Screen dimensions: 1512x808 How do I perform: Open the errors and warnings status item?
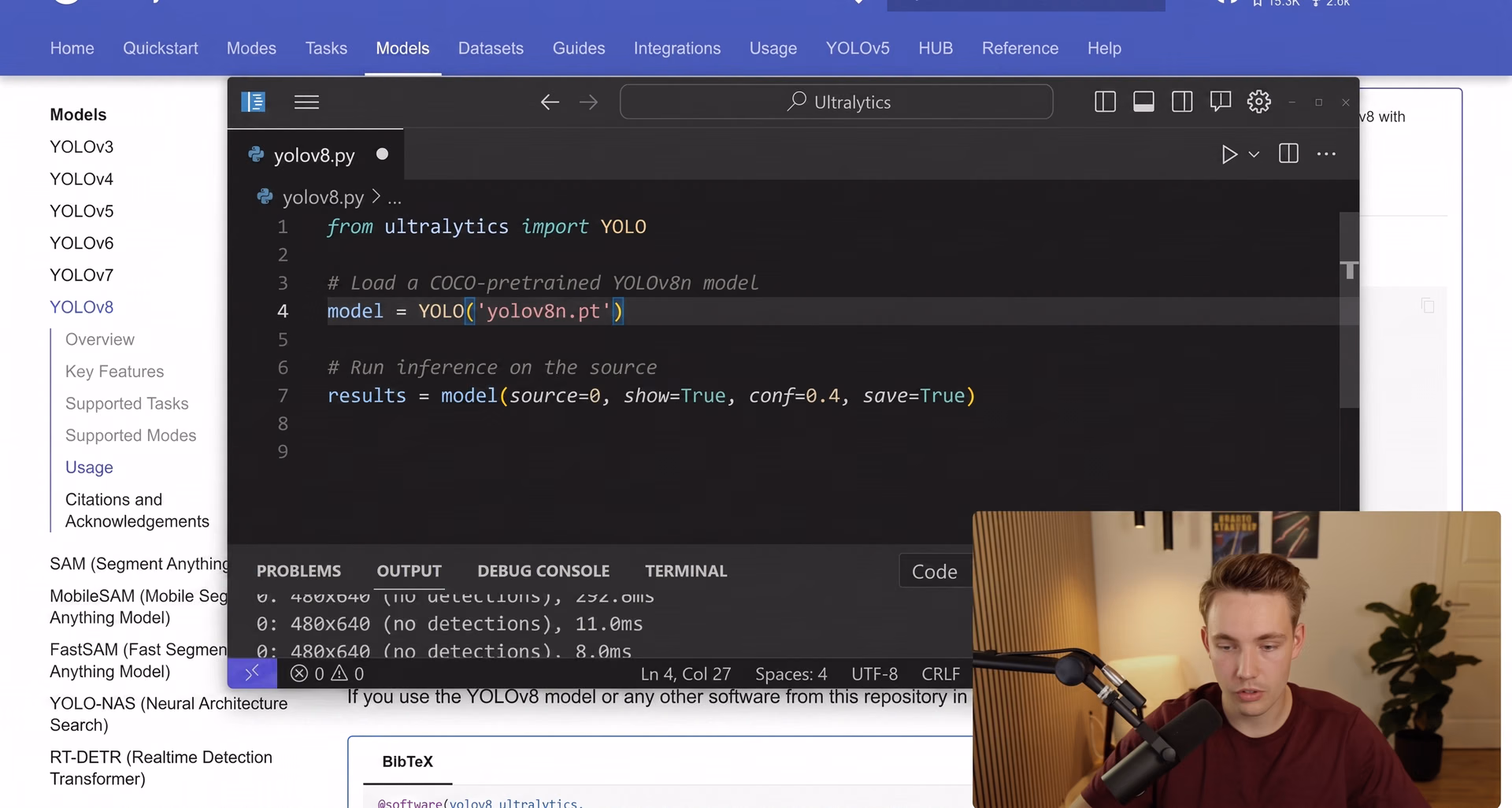(327, 674)
